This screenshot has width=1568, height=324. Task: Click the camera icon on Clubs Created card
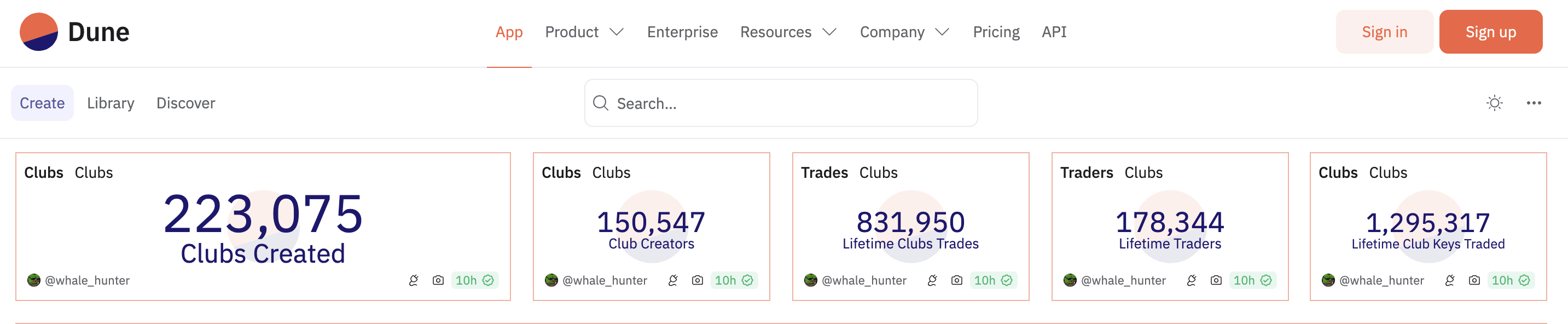click(x=438, y=280)
